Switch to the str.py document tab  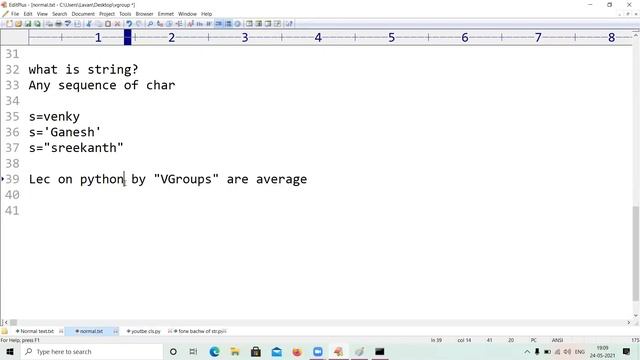pos(200,331)
